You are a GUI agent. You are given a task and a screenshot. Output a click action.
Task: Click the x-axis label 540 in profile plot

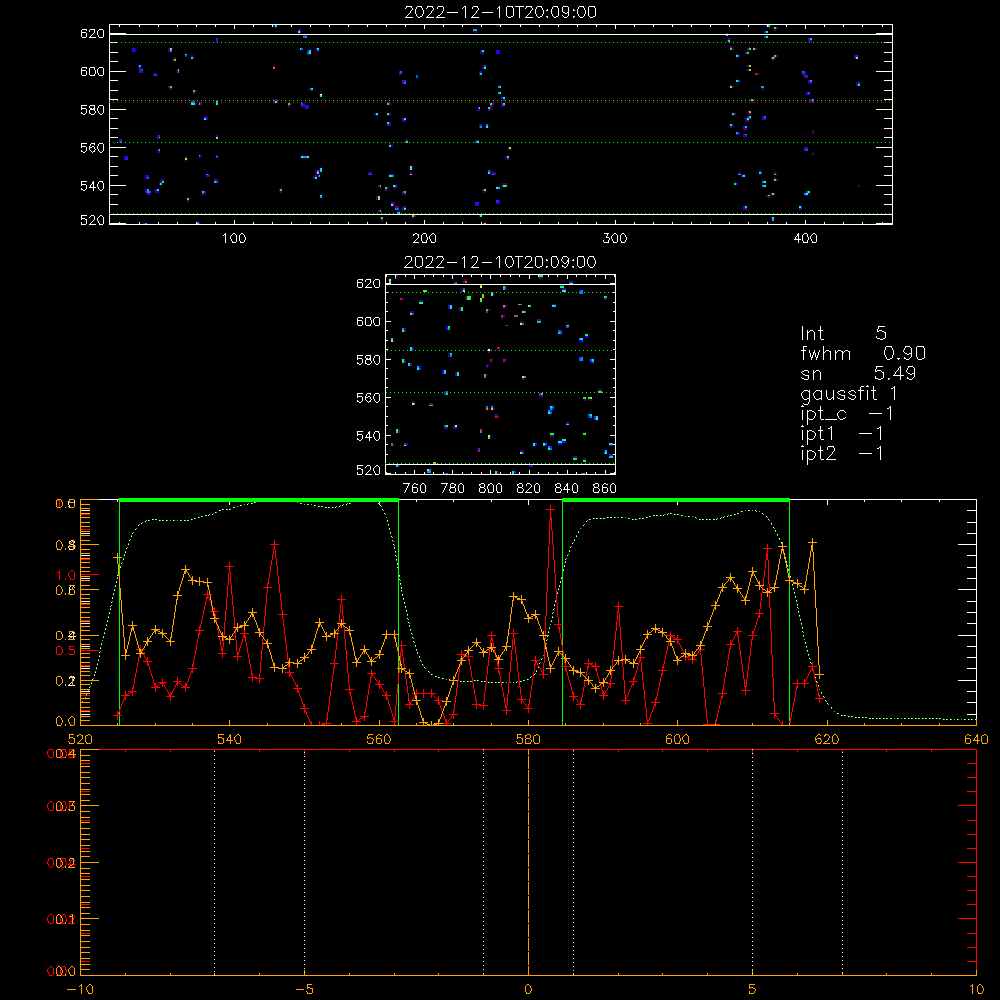point(230,739)
